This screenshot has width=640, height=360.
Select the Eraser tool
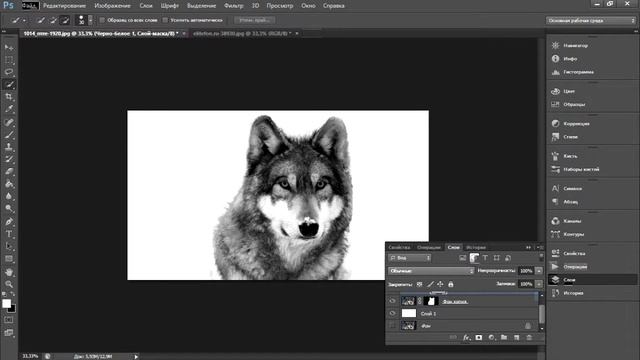(9, 171)
